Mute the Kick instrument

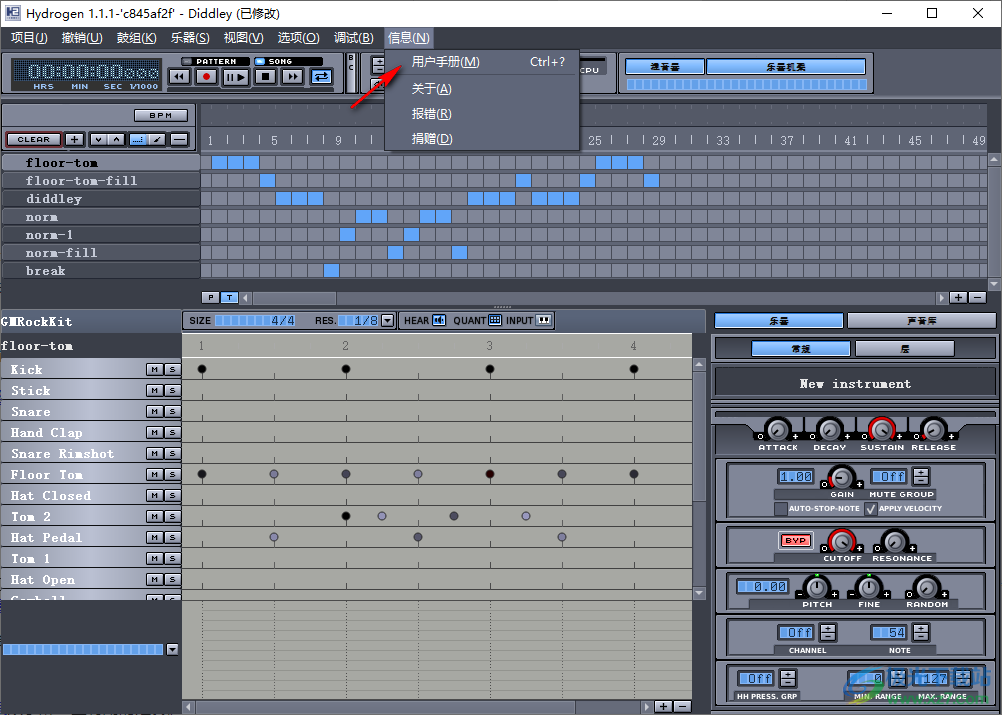(155, 369)
